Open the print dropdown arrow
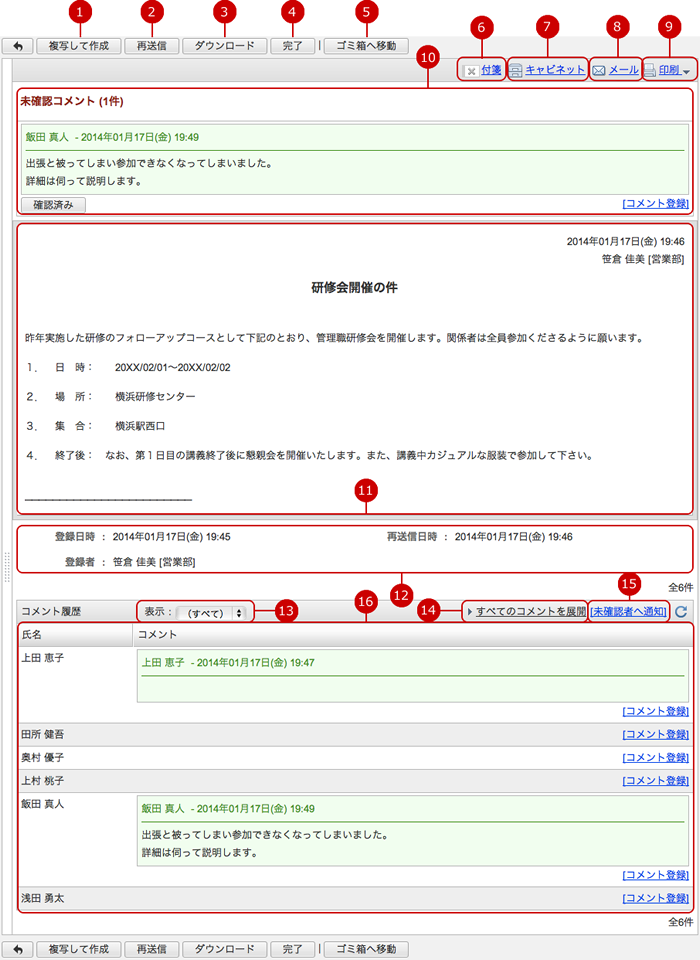This screenshot has width=700, height=960. 686,72
